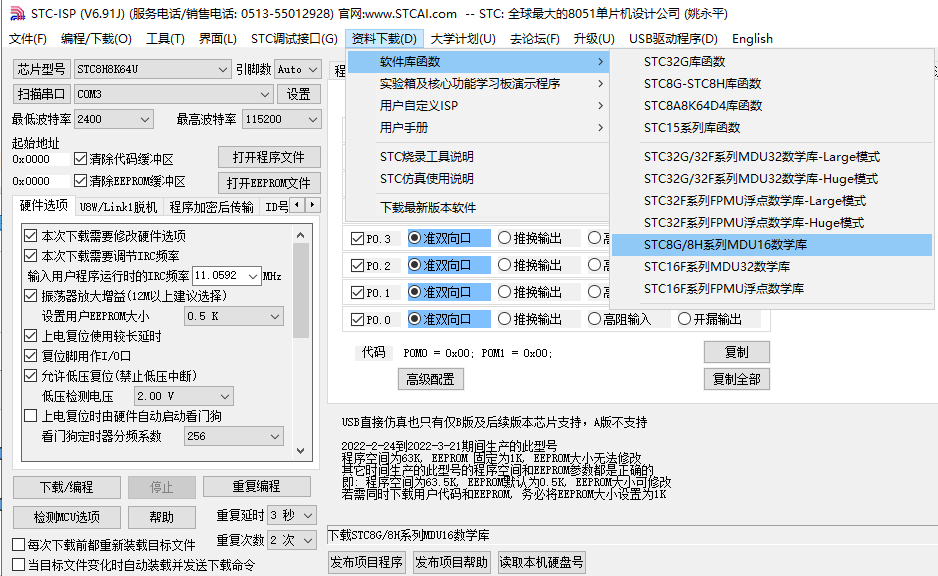The width and height of the screenshot is (938, 576).
Task: Expand 实验箱及核心功能学习板演示程序 submenu
Action: point(478,84)
